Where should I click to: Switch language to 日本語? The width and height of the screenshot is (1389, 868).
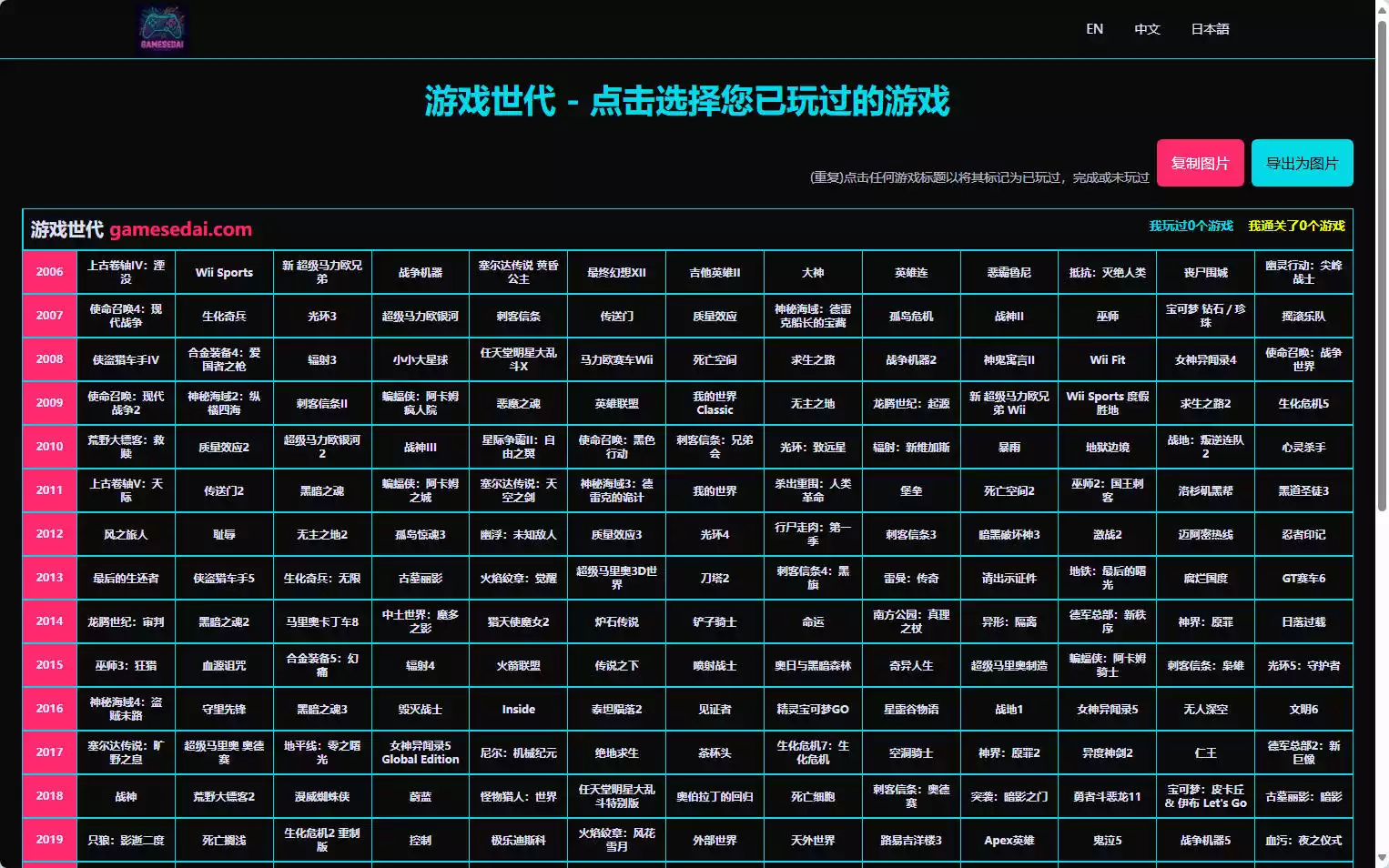1210,29
